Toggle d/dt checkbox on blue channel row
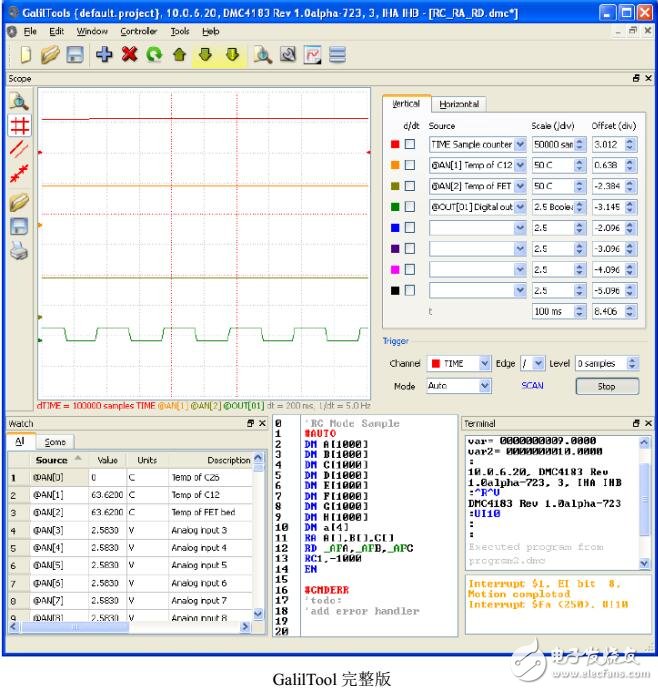 click(410, 228)
